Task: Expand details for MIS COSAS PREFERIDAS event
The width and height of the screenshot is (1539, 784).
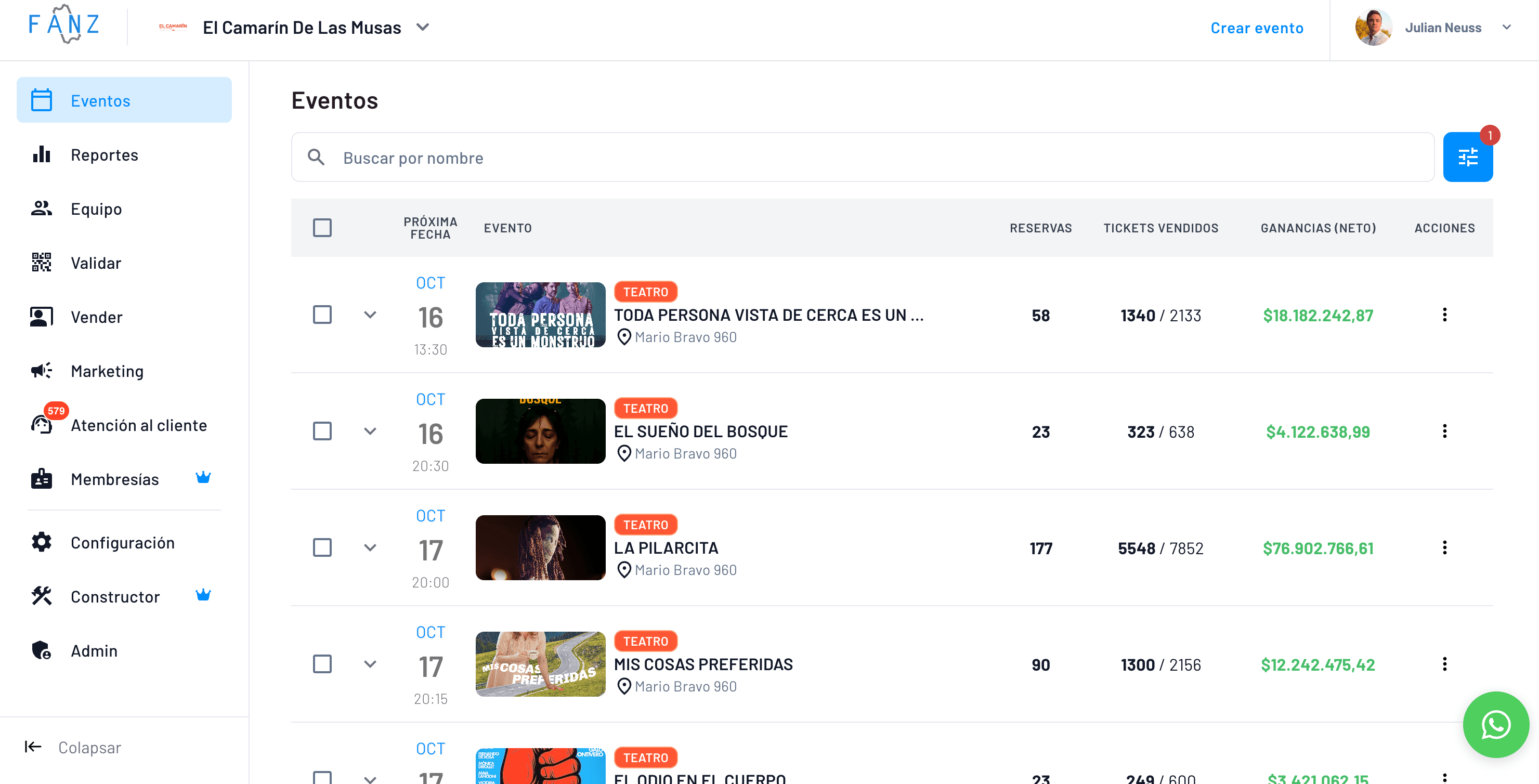Action: point(370,664)
